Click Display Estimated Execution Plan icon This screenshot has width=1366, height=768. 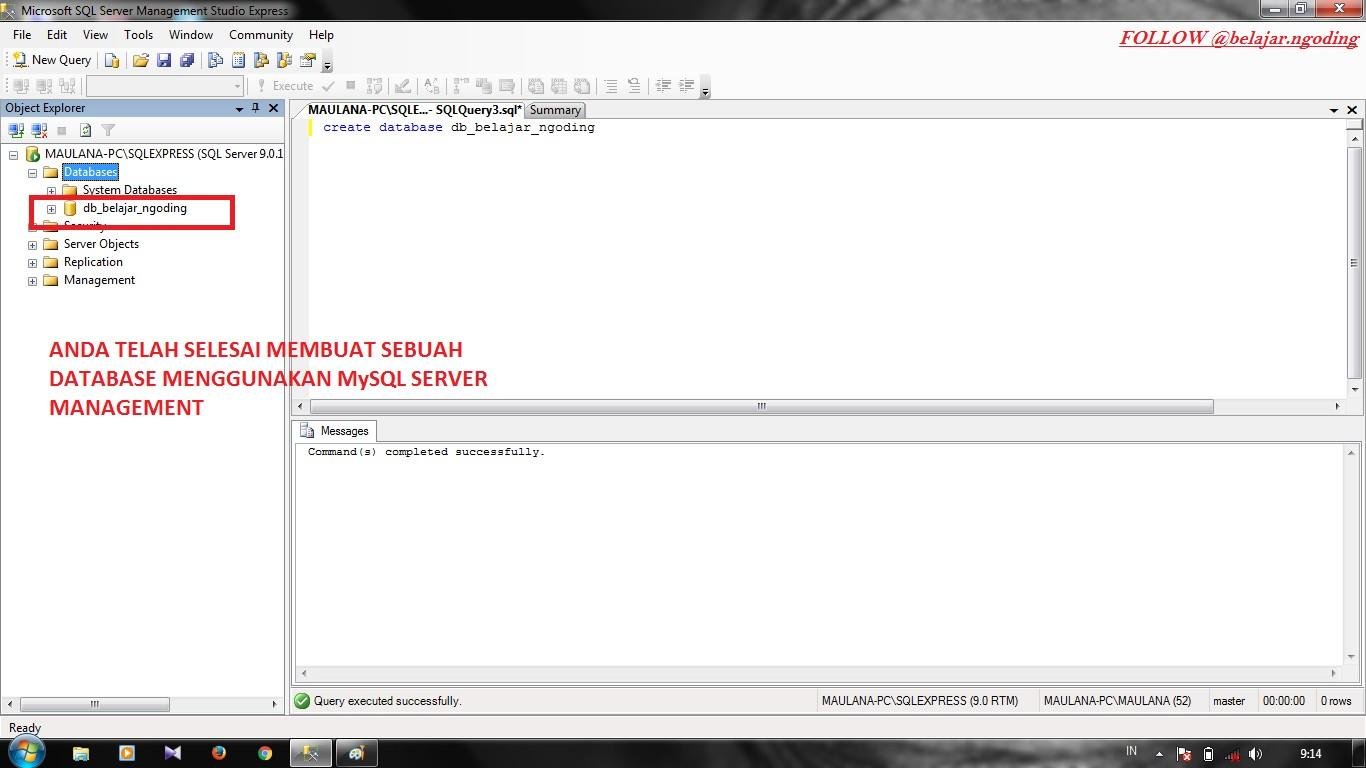point(375,86)
